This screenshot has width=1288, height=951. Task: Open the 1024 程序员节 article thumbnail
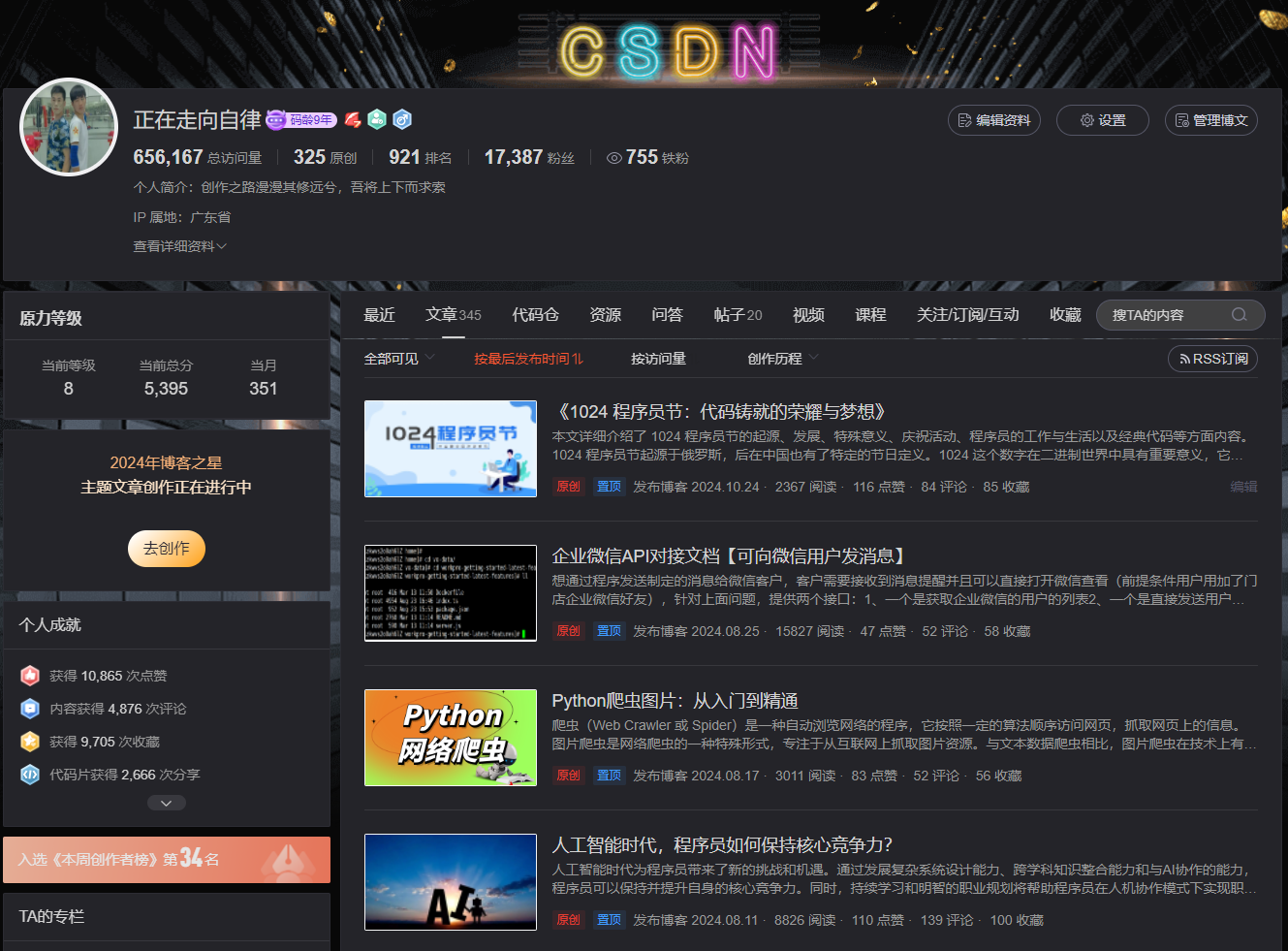[x=451, y=449]
